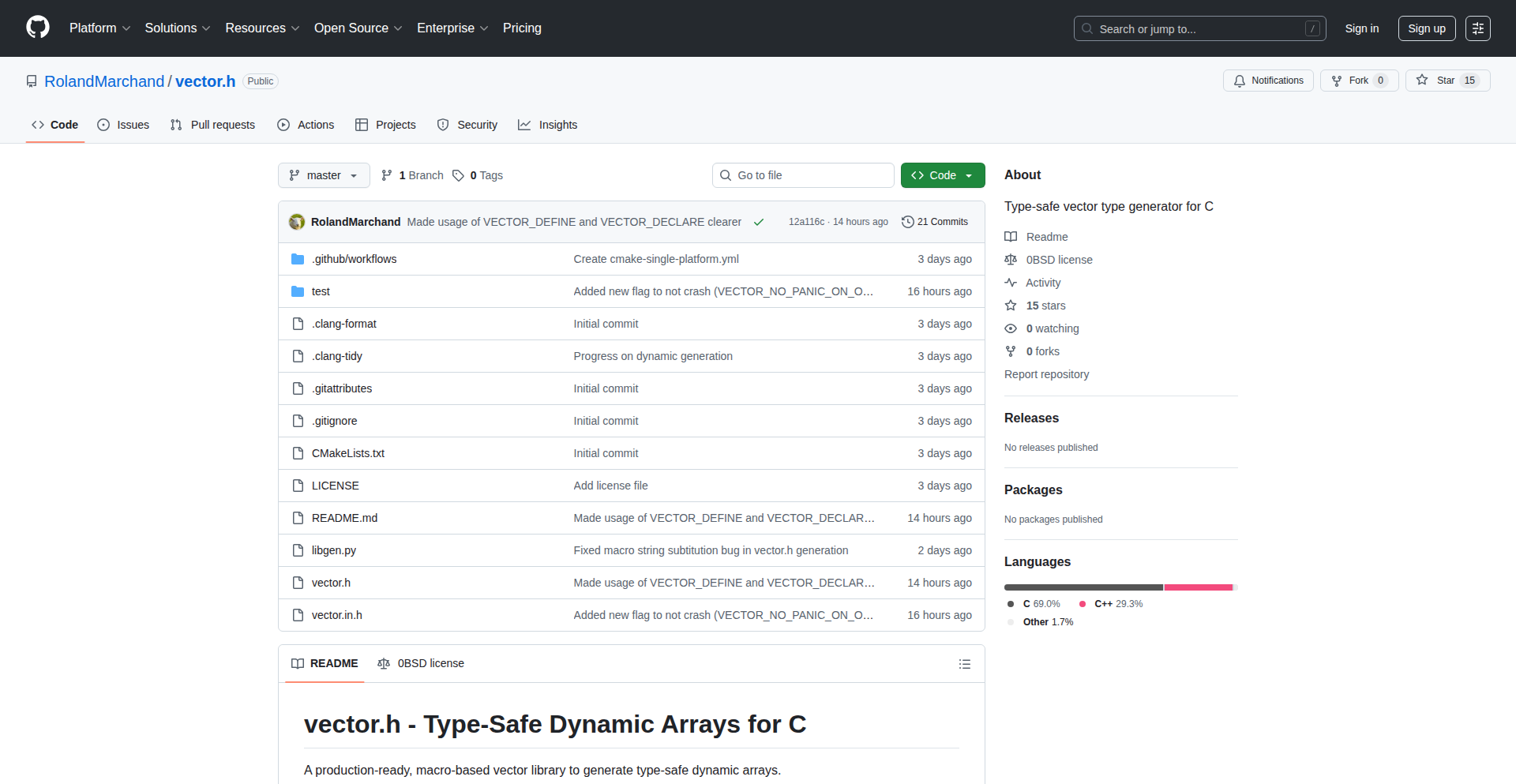This screenshot has width=1516, height=784.
Task: Open 21 Commits history
Action: tap(935, 222)
